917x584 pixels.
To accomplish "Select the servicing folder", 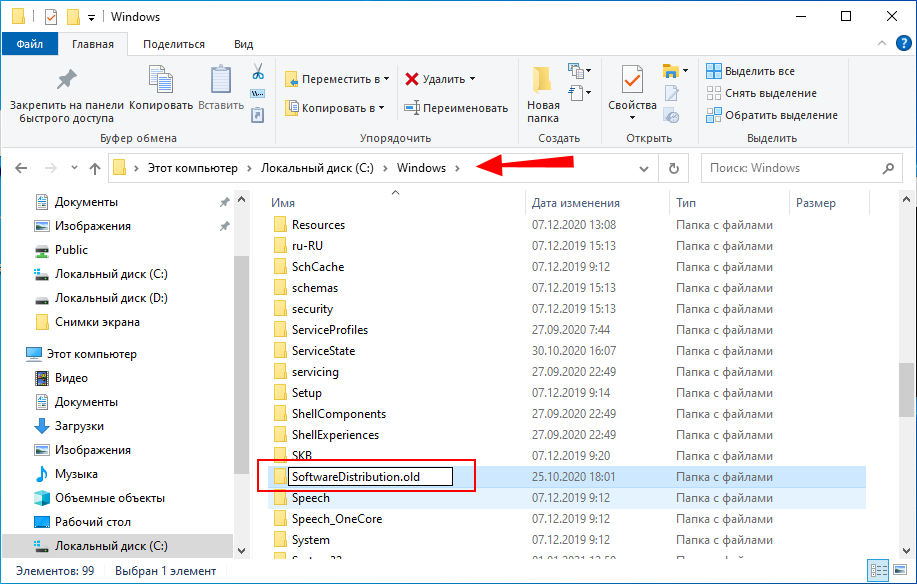I will coord(315,372).
